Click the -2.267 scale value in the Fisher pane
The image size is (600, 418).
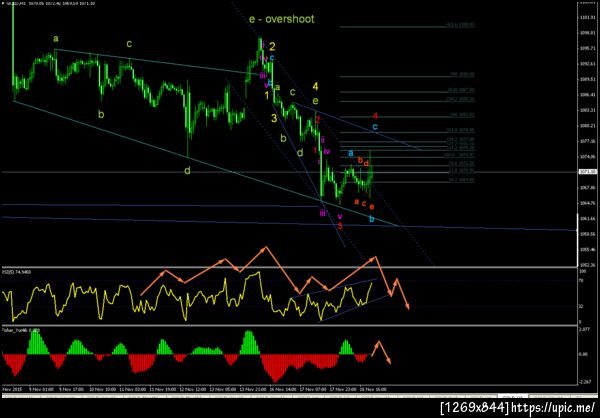pyautogui.click(x=584, y=381)
